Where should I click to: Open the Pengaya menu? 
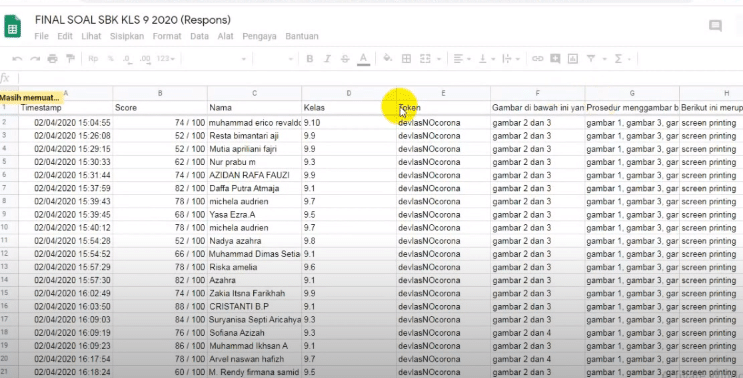click(x=259, y=36)
